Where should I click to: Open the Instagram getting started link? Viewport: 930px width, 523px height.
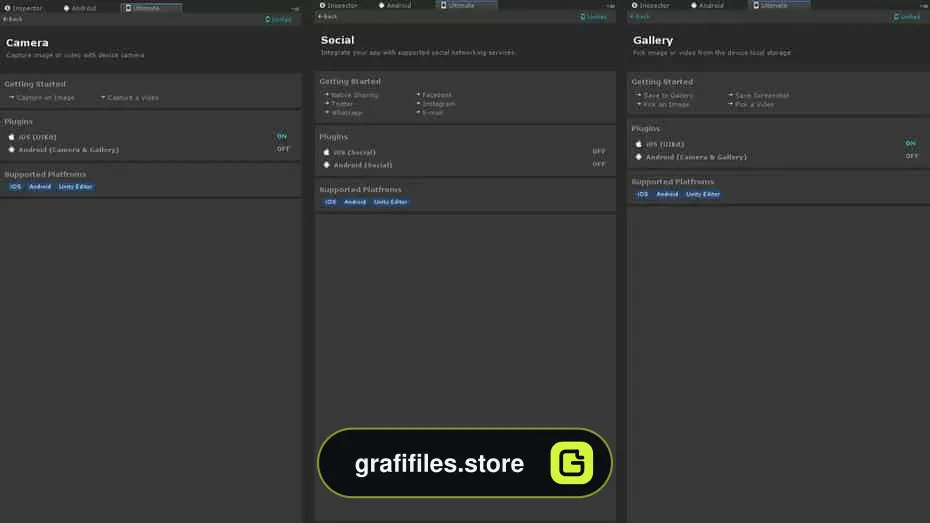click(436, 104)
